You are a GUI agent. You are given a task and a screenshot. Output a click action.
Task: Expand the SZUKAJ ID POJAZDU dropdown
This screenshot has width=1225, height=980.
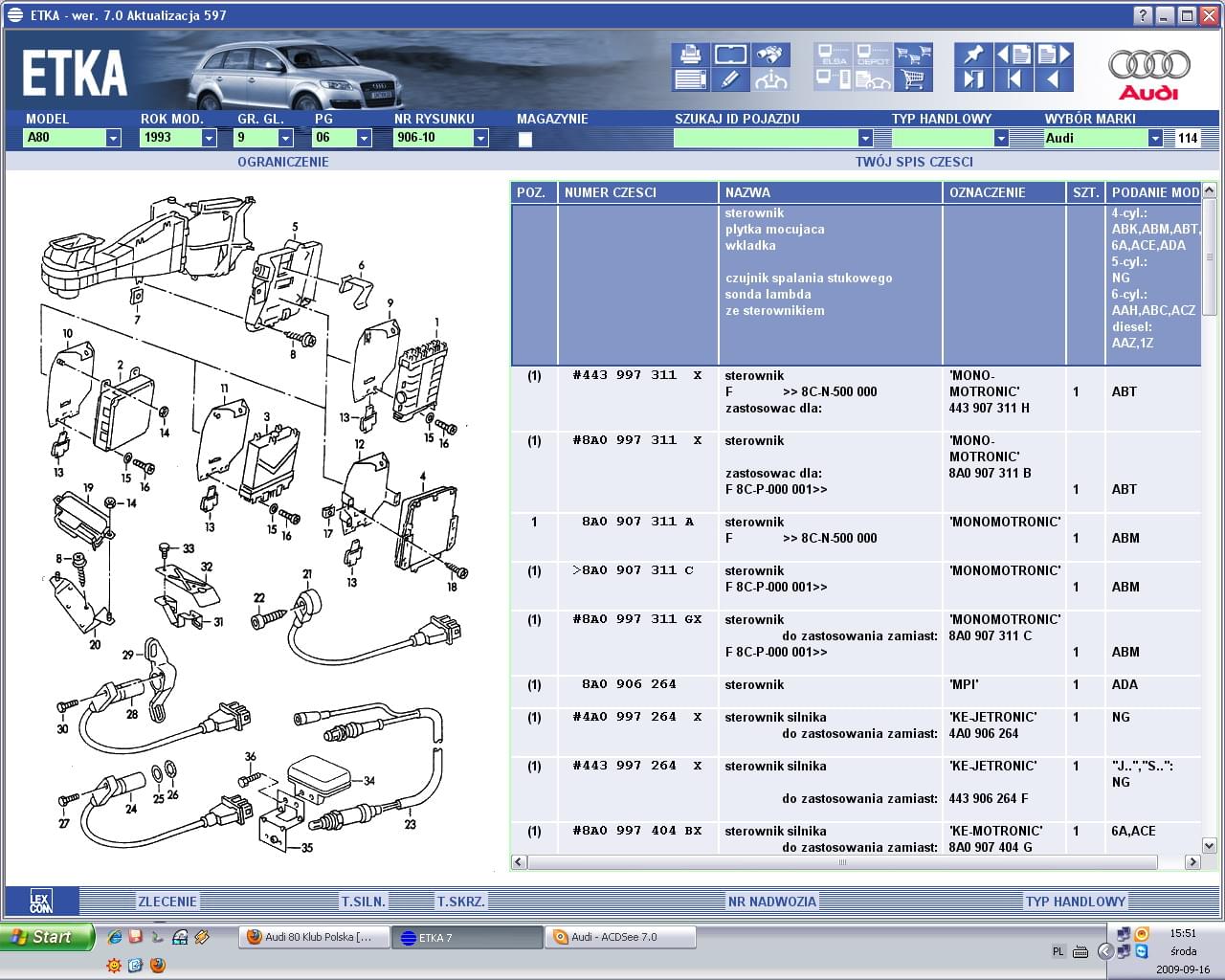pos(865,138)
